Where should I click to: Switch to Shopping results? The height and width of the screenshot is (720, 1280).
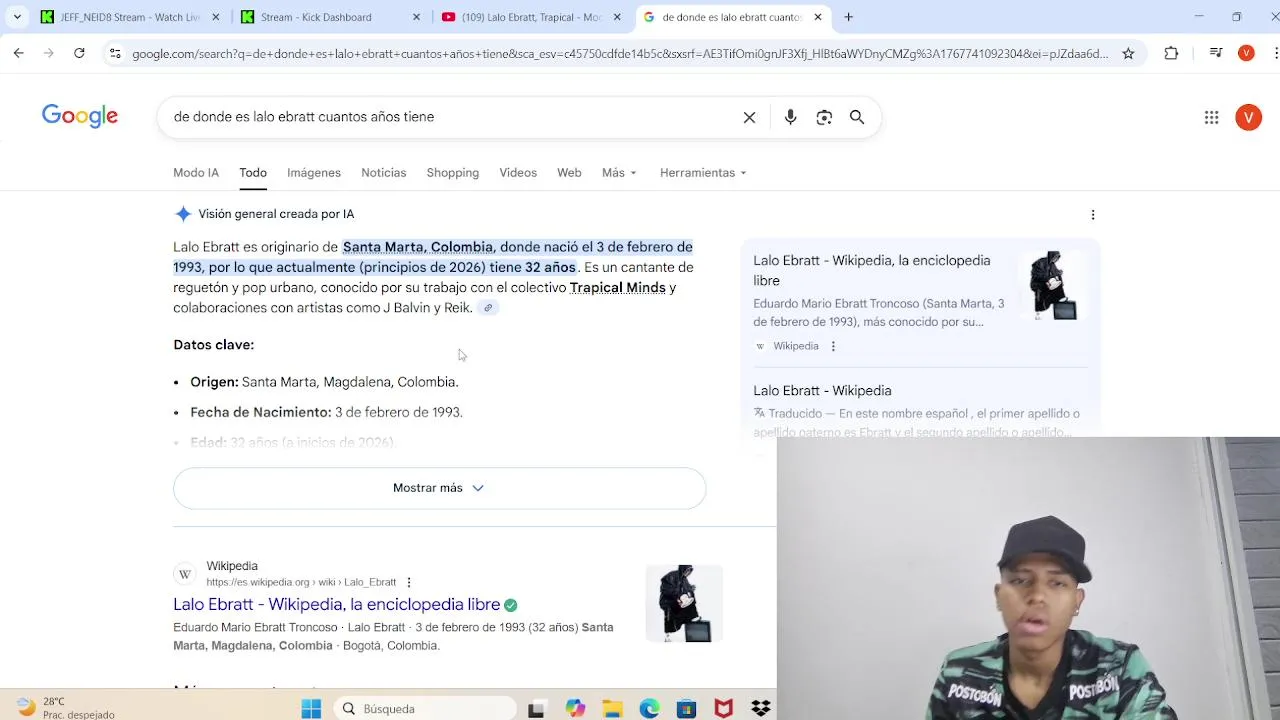pyautogui.click(x=453, y=173)
